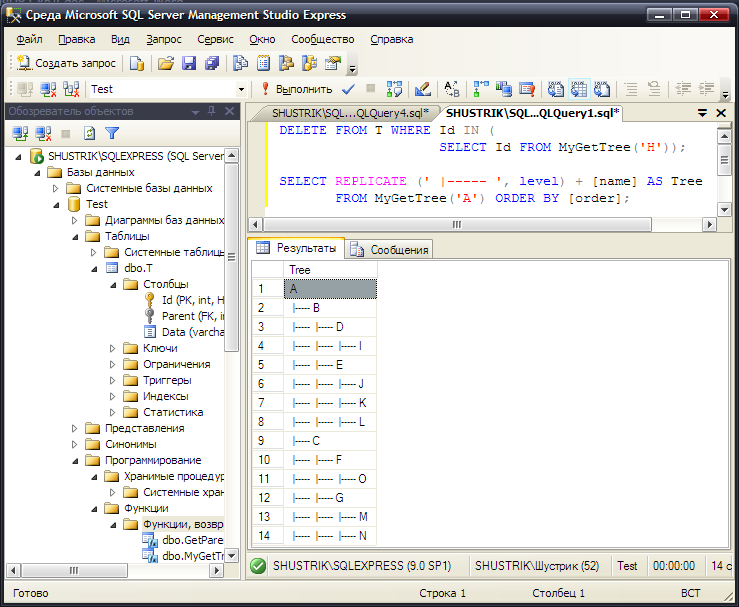Click the Uncomment lines icon

[654, 89]
